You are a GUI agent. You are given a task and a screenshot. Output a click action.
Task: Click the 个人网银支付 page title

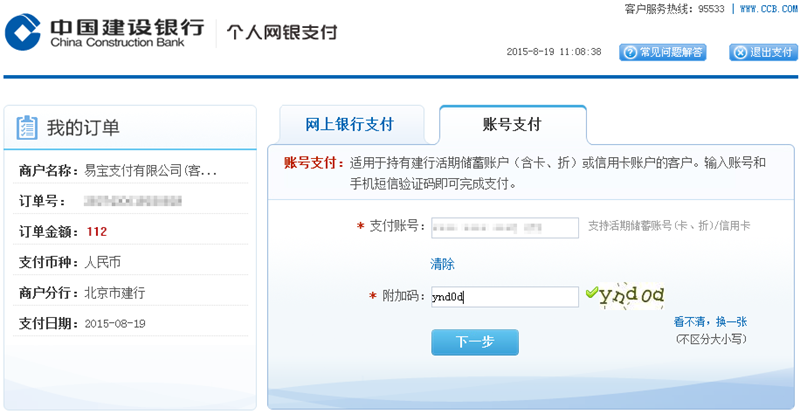click(x=282, y=32)
